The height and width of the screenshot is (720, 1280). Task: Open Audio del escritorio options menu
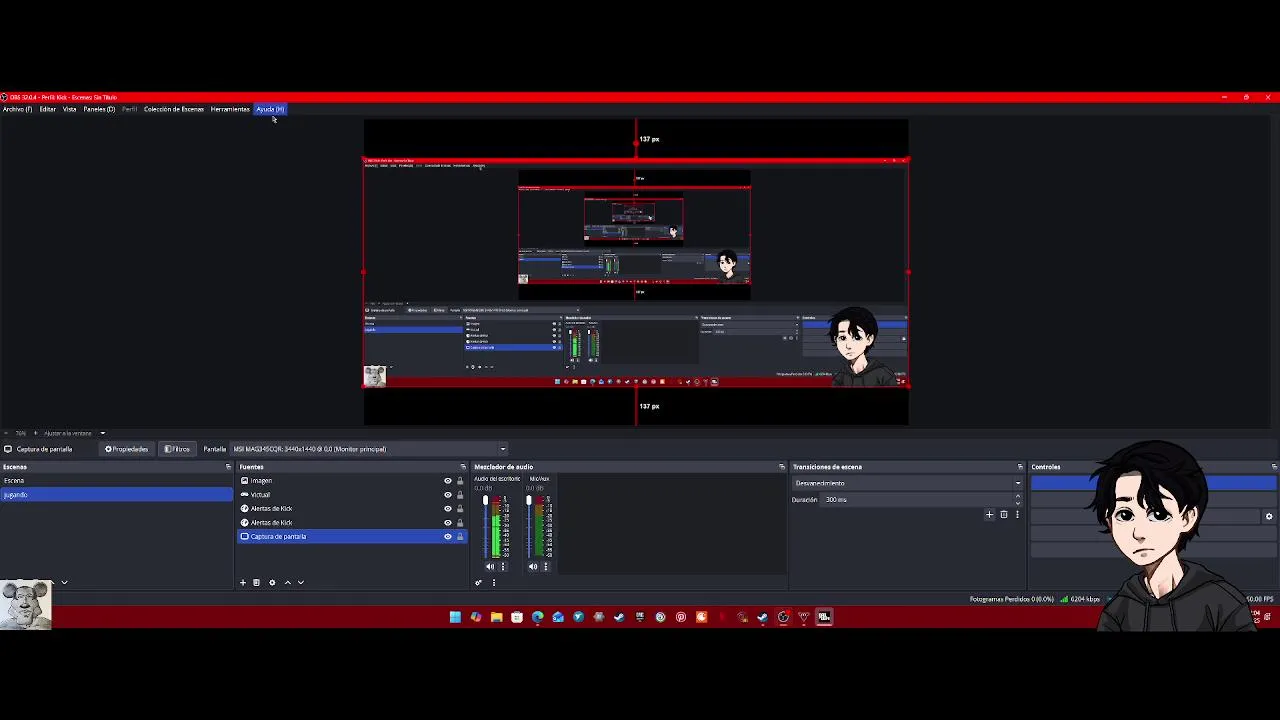[x=502, y=567]
